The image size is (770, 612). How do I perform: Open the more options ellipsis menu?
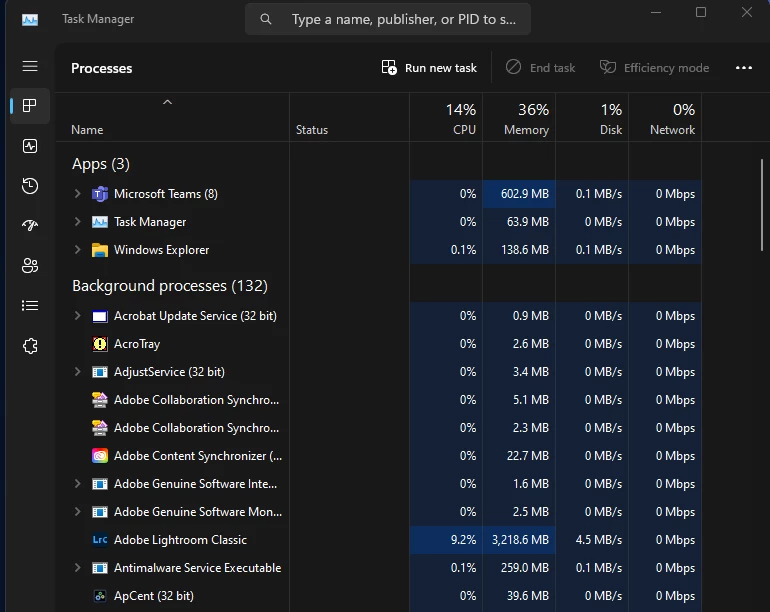click(x=743, y=68)
